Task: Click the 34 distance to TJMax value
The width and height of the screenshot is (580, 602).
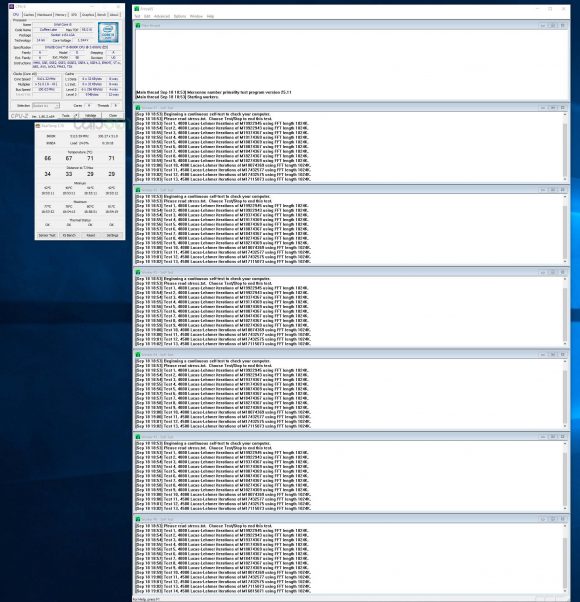Action: (x=48, y=174)
